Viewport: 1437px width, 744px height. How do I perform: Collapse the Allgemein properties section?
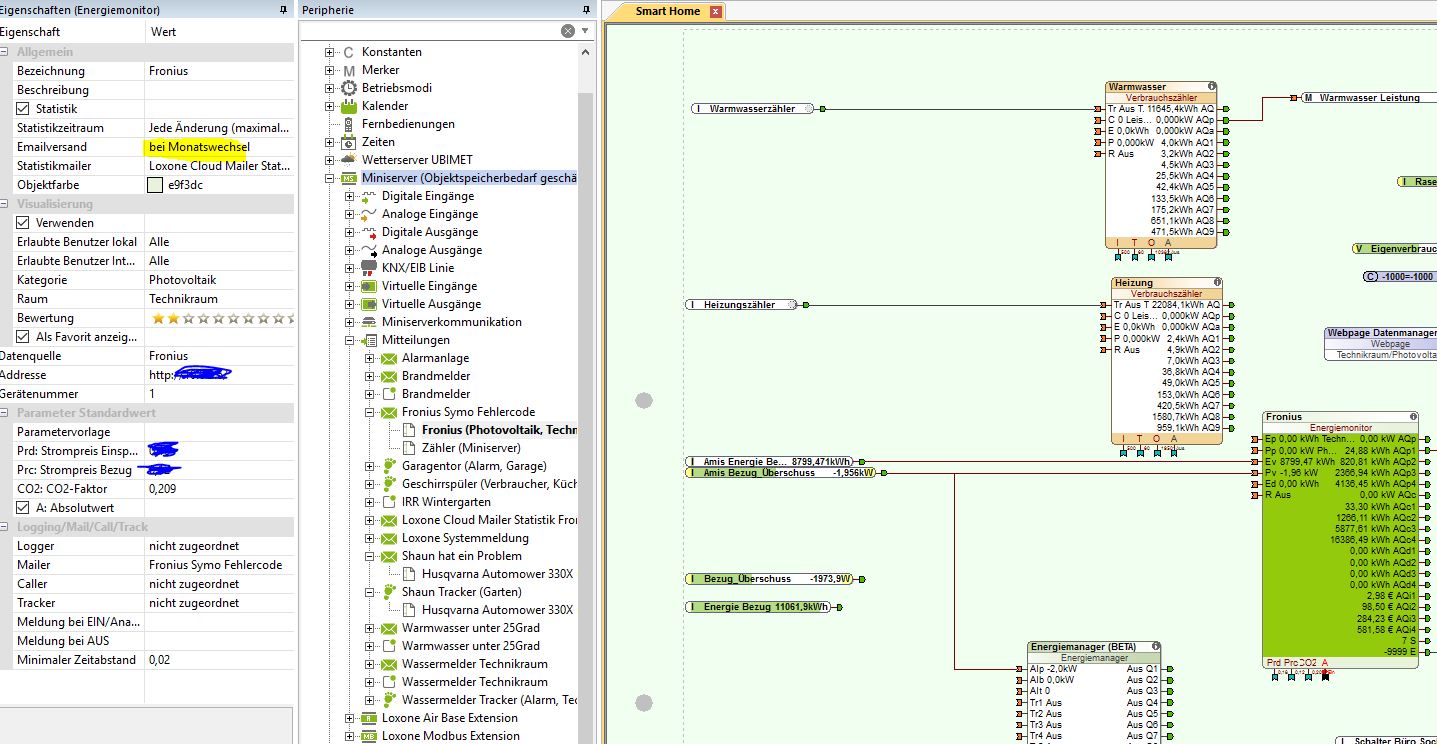point(6,52)
